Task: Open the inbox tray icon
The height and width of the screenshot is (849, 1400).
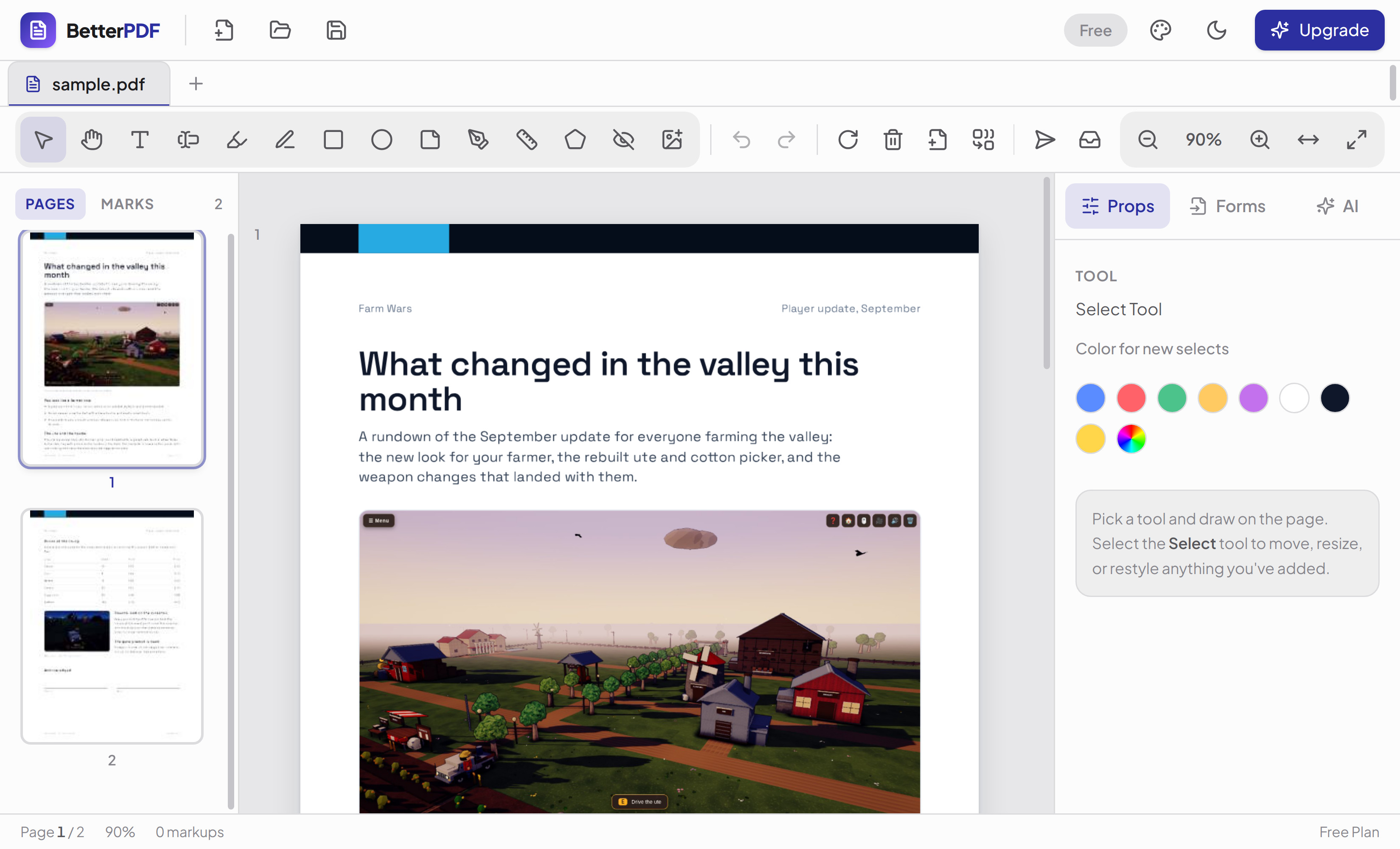Action: (x=1089, y=139)
